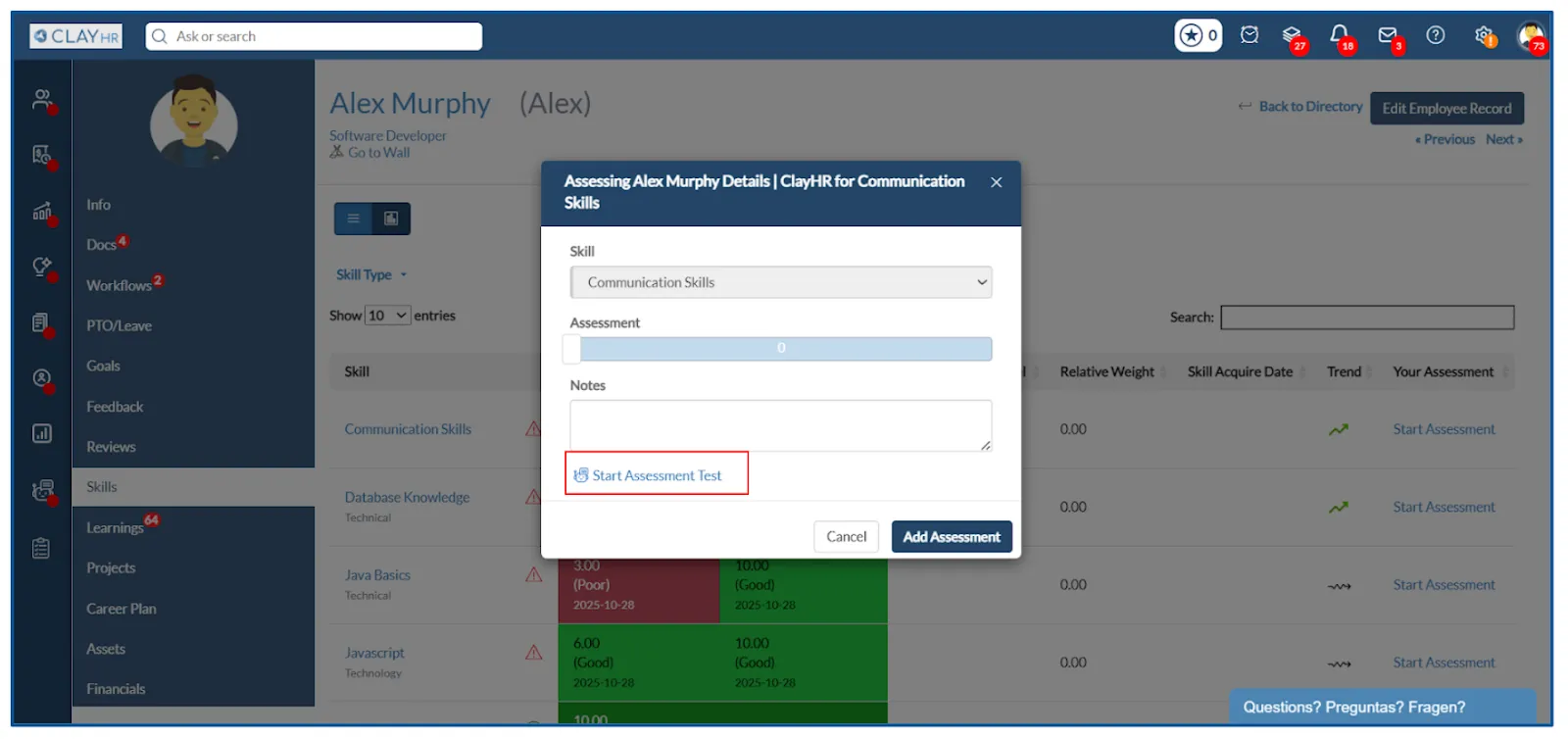Open the Database Knowledge skill link
This screenshot has height=739, width=1568.
[x=407, y=498]
